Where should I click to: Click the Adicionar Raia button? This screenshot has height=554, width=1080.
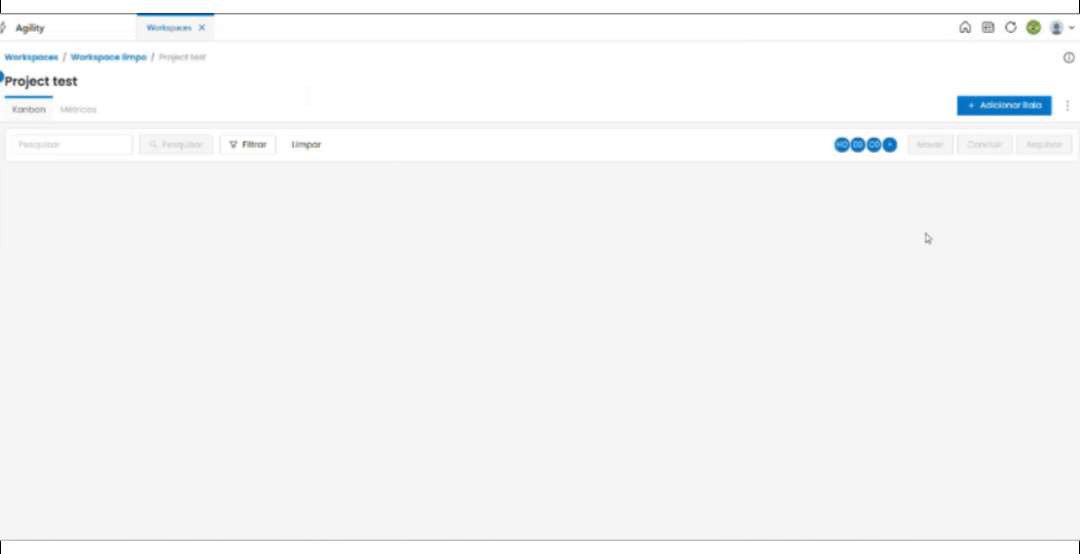(1004, 105)
